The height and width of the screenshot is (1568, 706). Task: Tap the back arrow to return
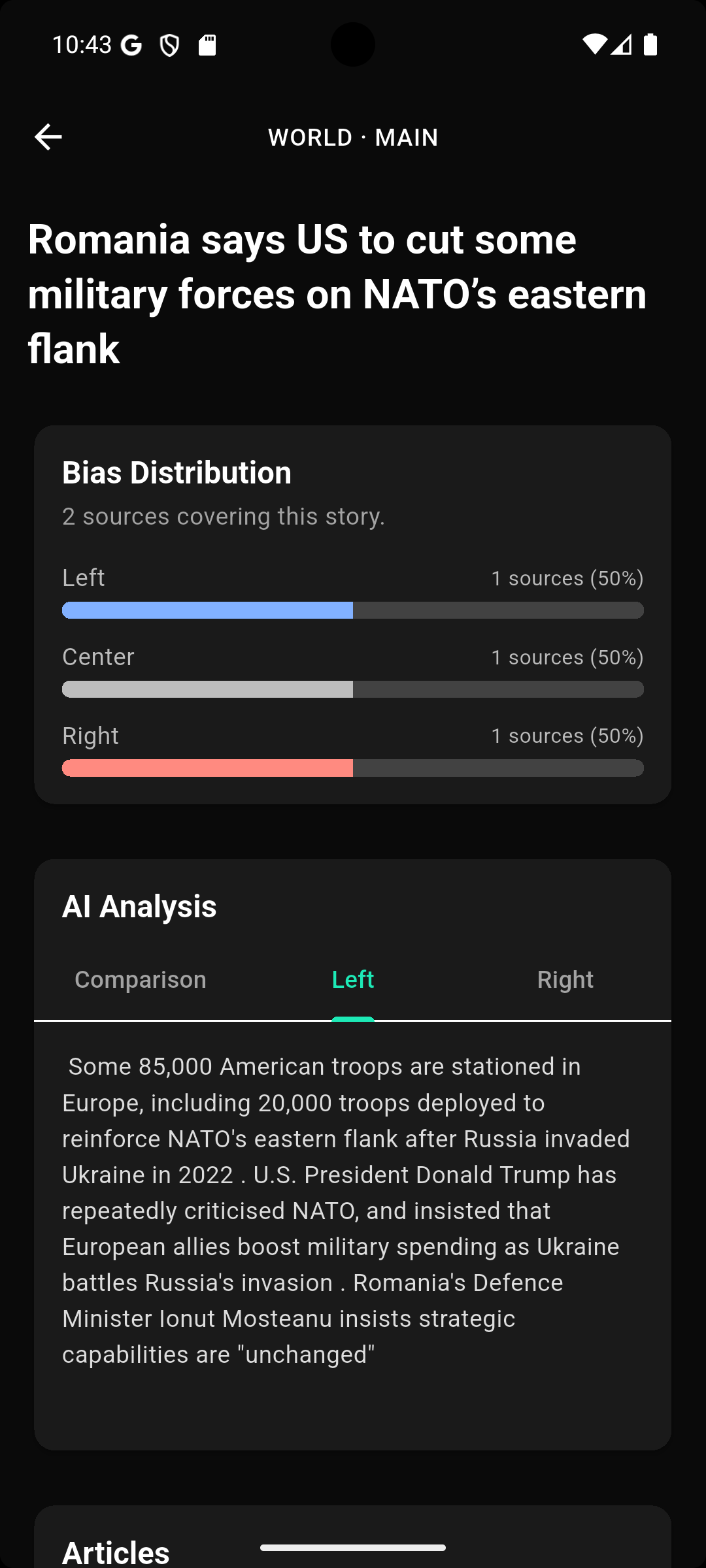pyautogui.click(x=48, y=137)
